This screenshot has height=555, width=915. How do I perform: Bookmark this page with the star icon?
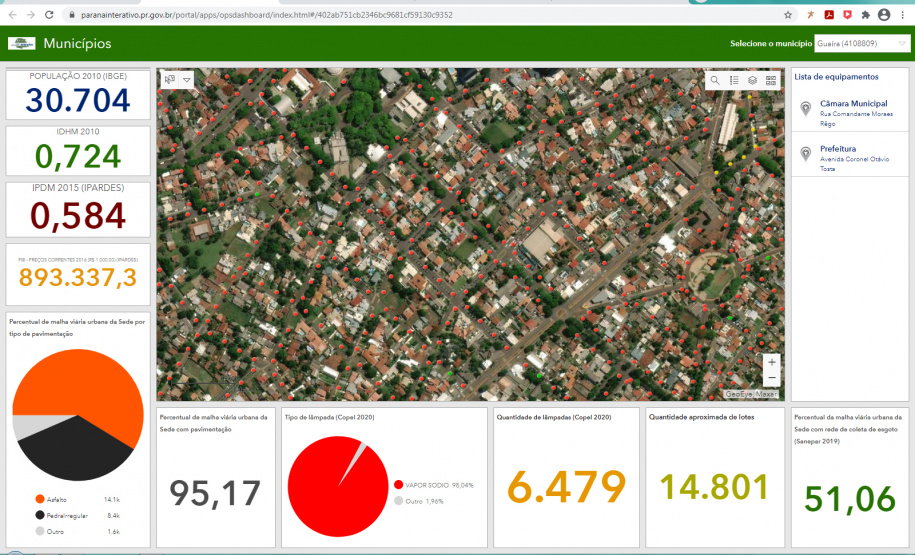pos(788,15)
